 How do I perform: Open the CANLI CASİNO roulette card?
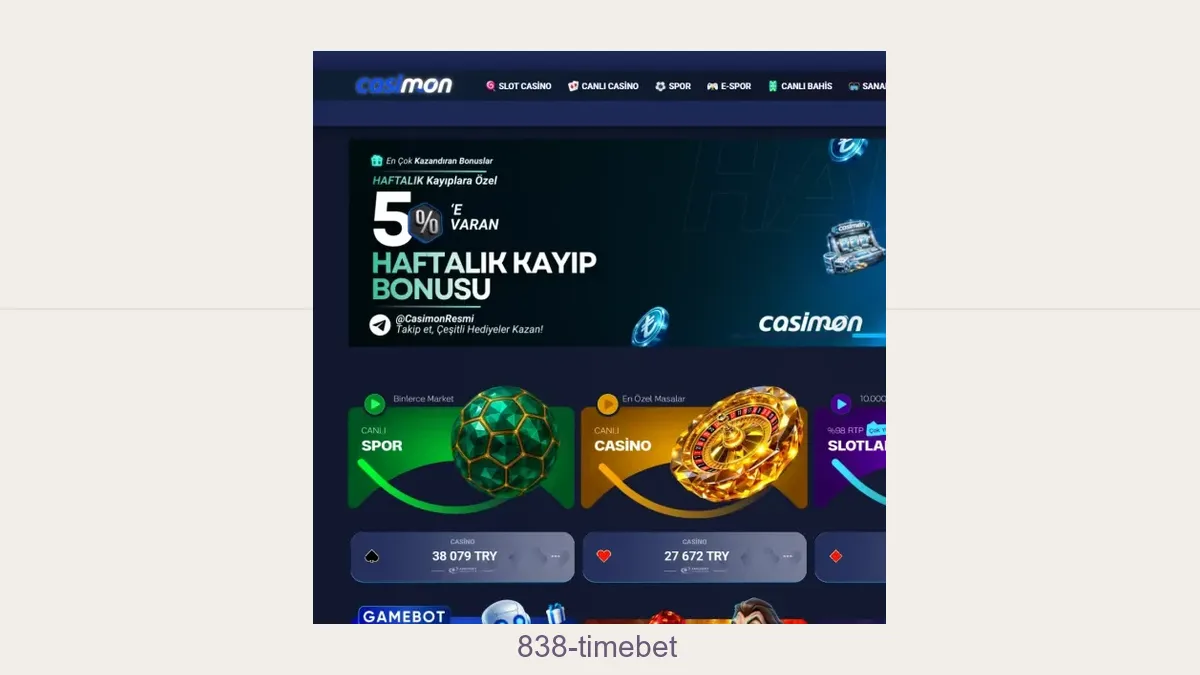tap(694, 450)
